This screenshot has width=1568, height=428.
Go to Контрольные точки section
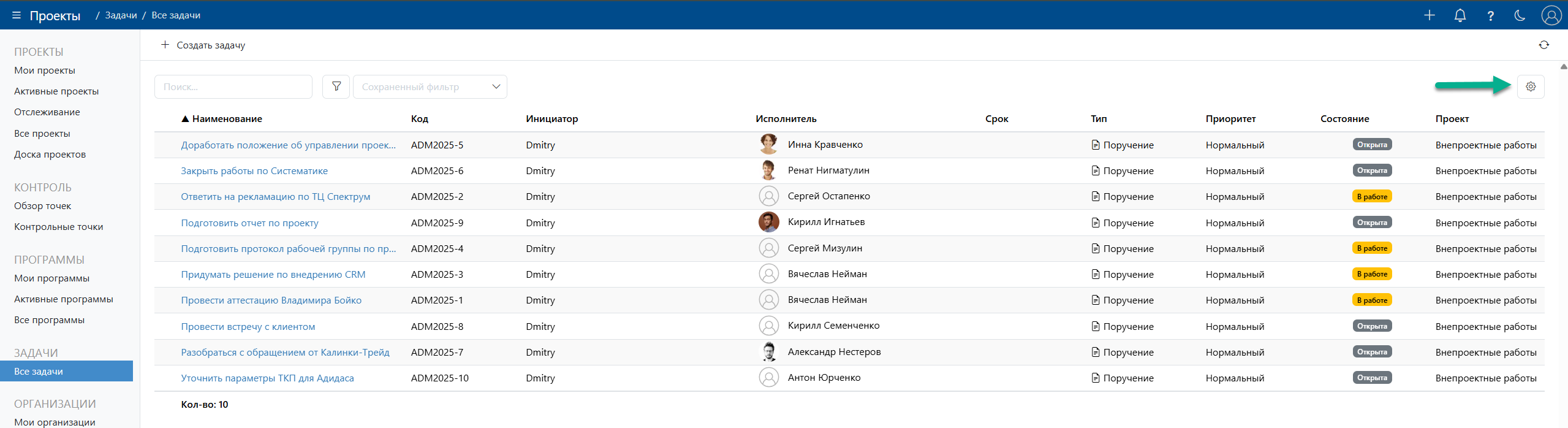click(x=59, y=227)
